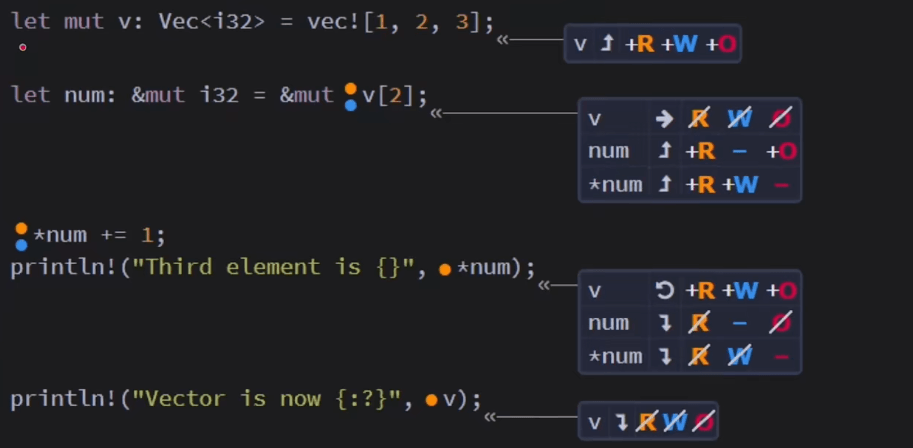Click +R in the v row with refresh arrow

[x=700, y=290]
